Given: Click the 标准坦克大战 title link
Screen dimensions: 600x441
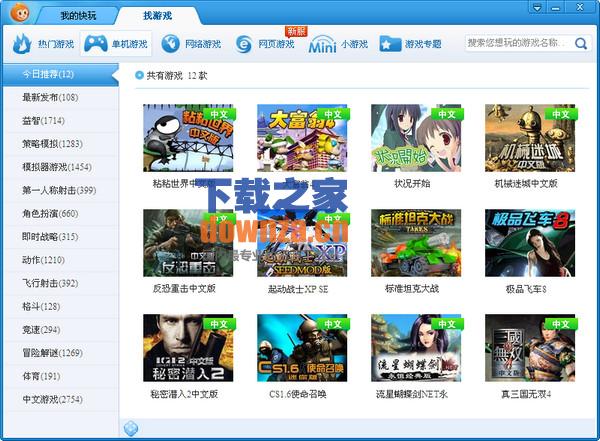Looking at the screenshot, I should point(412,289).
